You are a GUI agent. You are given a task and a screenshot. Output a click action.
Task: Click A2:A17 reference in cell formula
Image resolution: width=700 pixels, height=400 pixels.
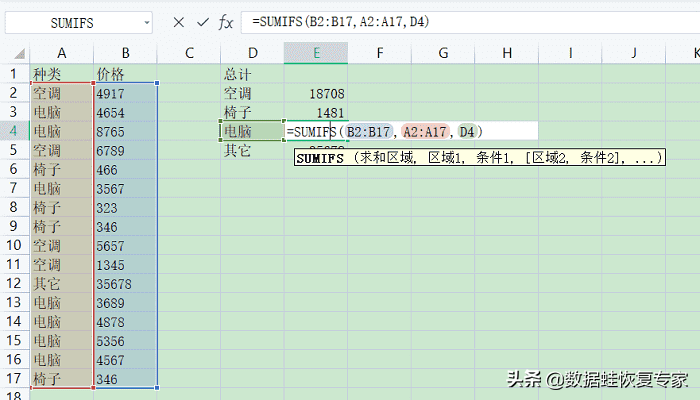(425, 132)
